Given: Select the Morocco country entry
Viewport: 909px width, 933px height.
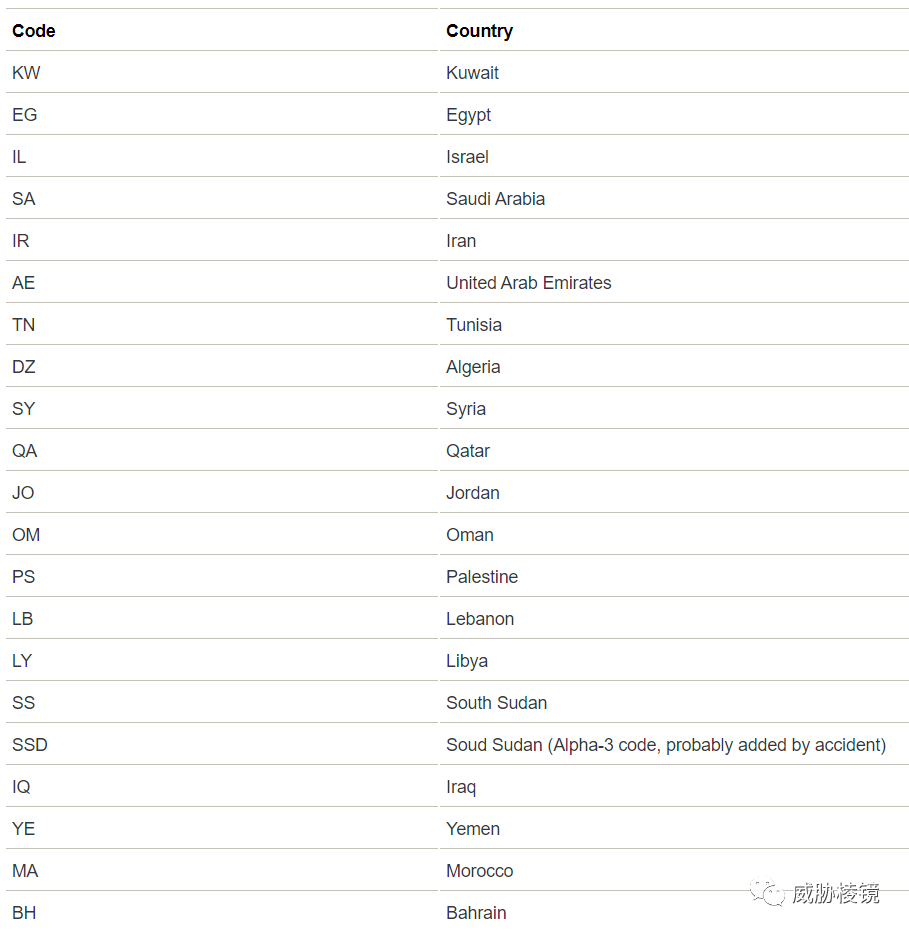Looking at the screenshot, I should coord(479,871).
